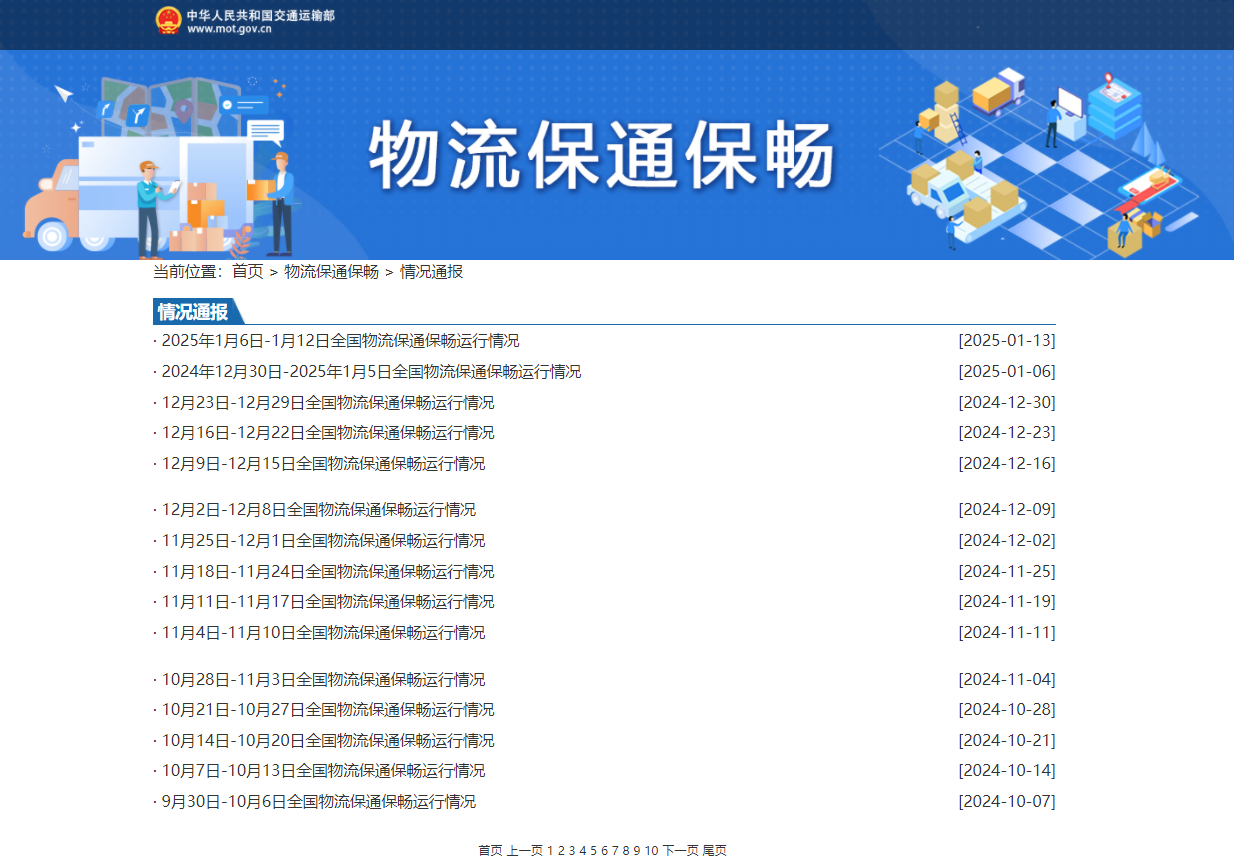Click 上一页 previous page link

coord(524,851)
